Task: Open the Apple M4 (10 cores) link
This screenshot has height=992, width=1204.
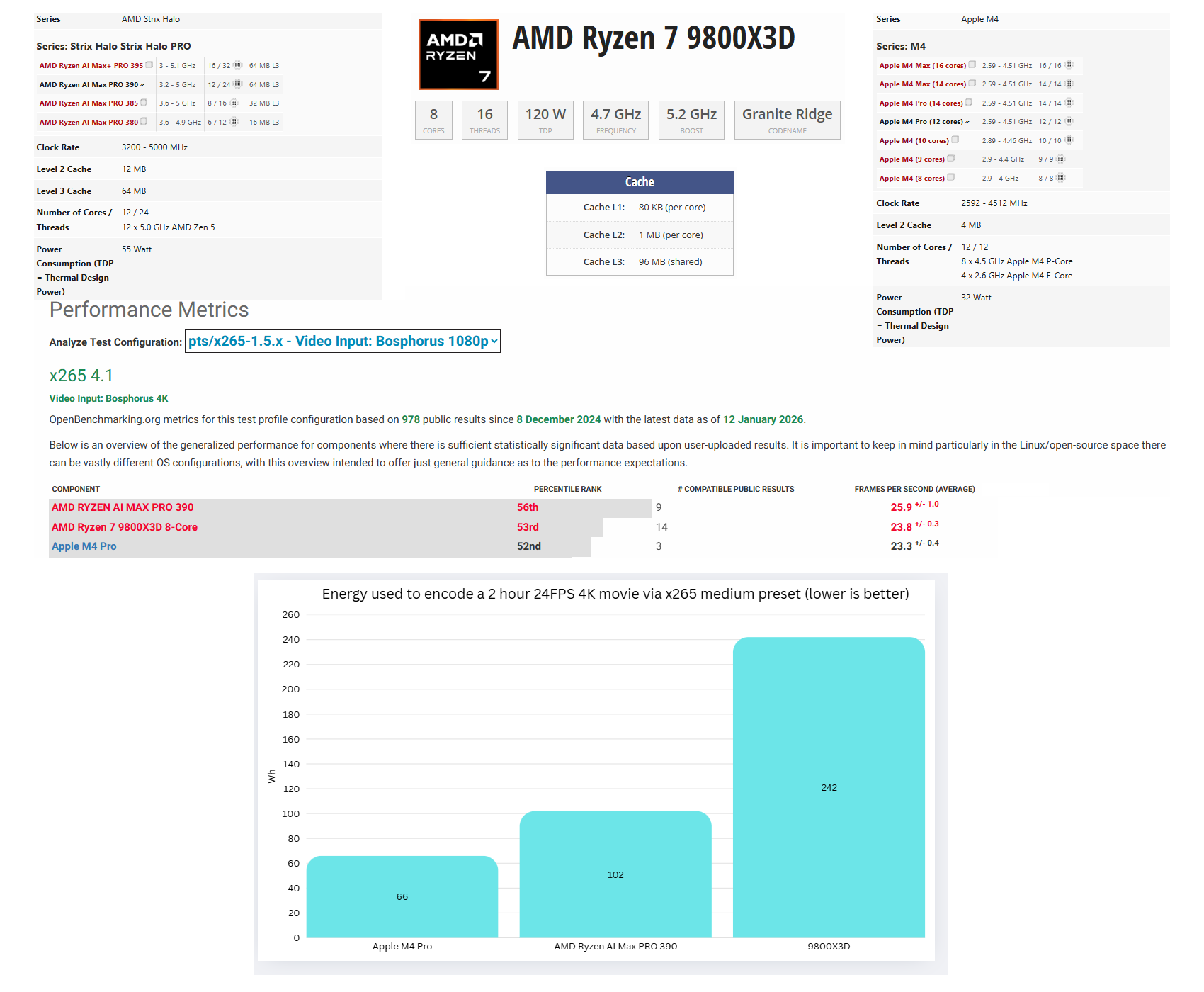Action: click(x=914, y=141)
